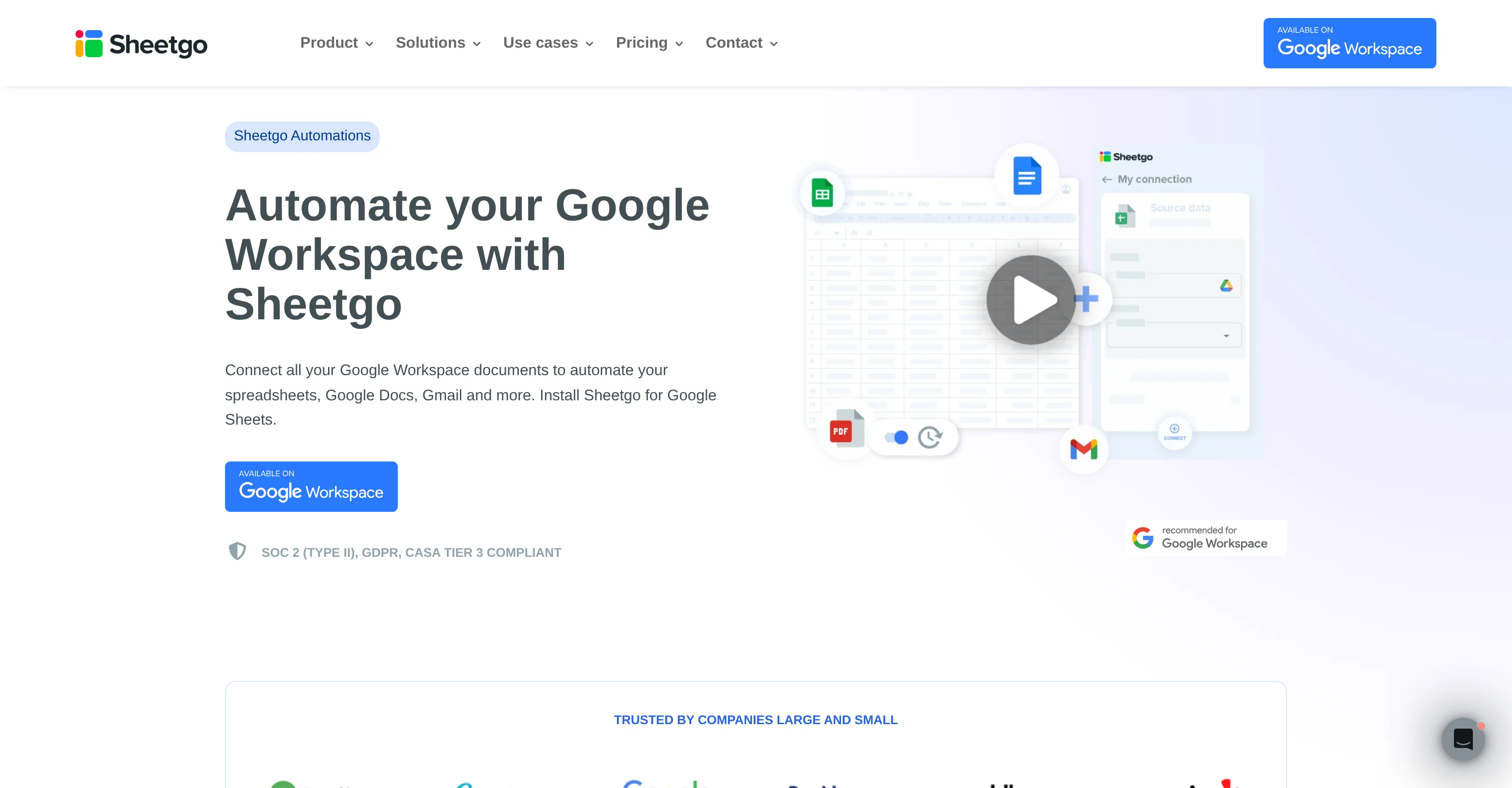
Task: Click the Google G logo on badge
Action: click(1143, 537)
